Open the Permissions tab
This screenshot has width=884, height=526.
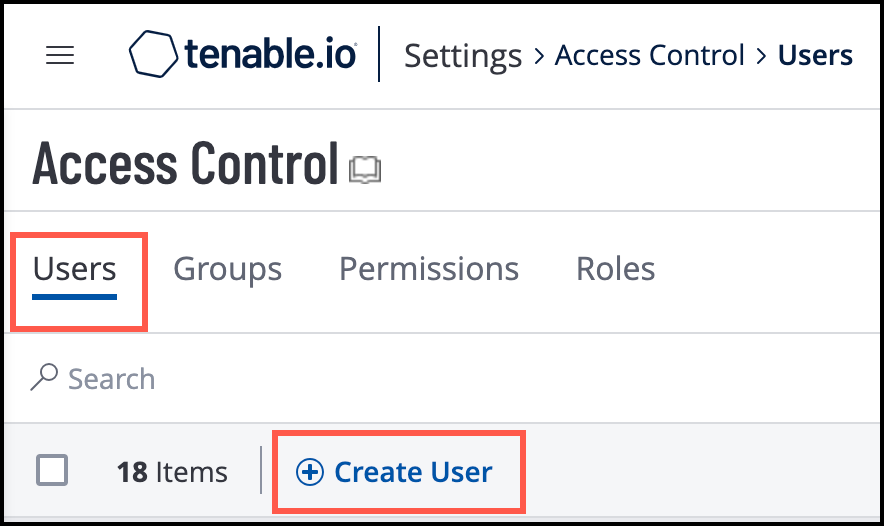point(429,269)
